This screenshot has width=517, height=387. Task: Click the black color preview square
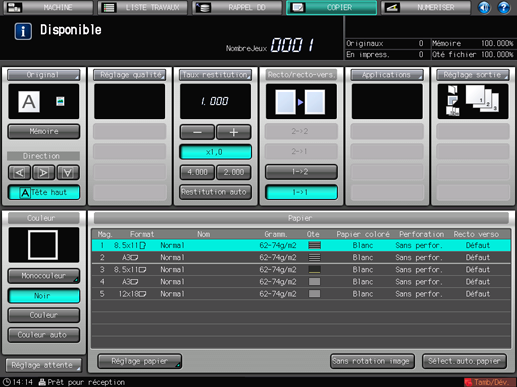43,245
